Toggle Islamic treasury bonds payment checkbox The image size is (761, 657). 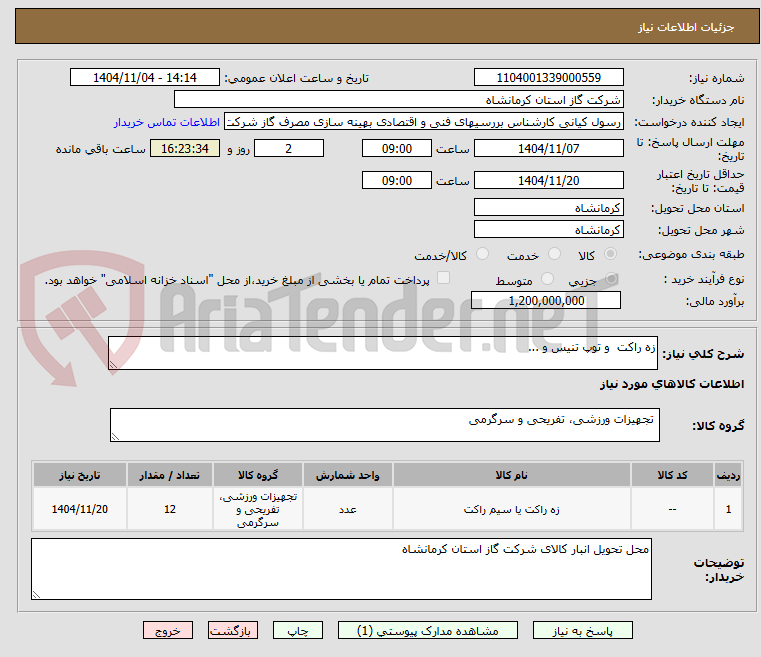point(444,278)
